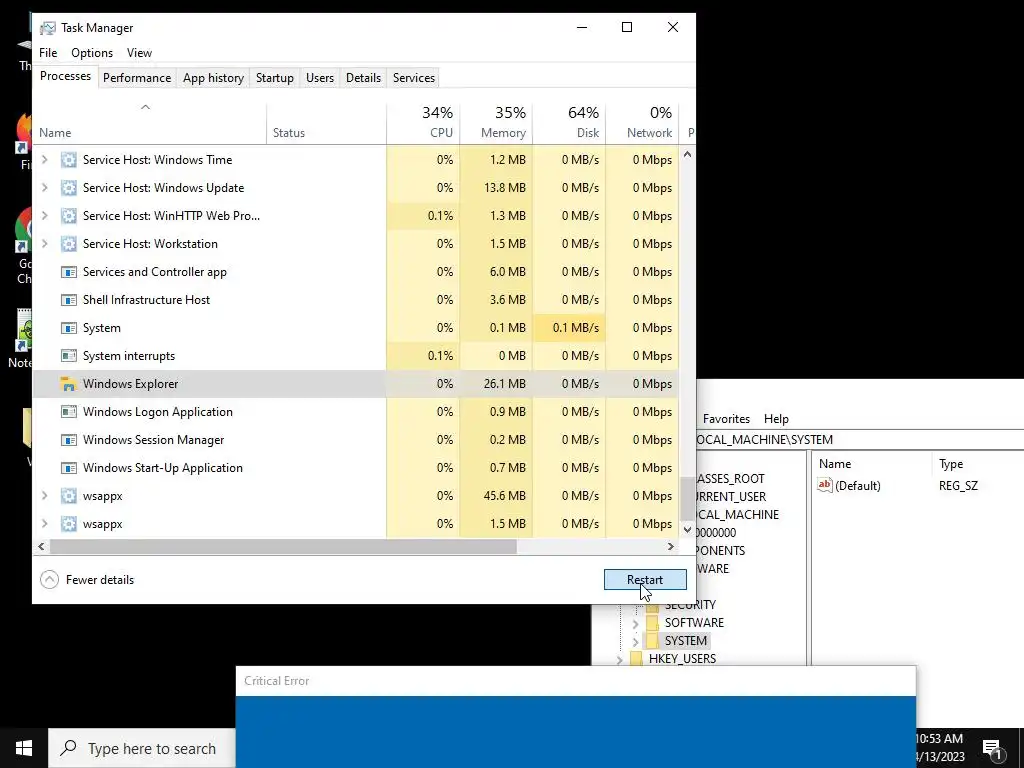Click the horizontal scrollbar right arrow
The image size is (1024, 768).
click(671, 547)
